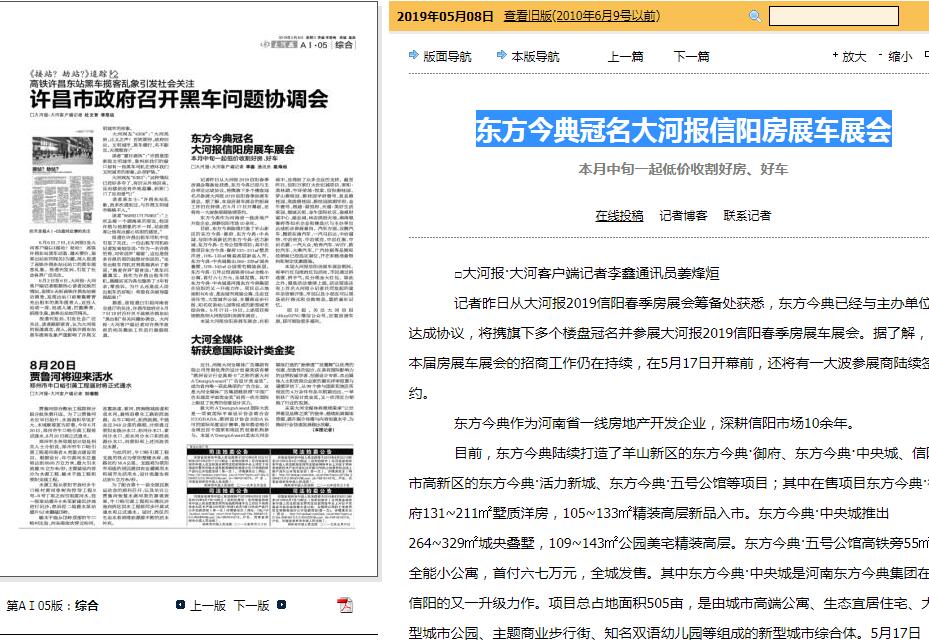929x642 pixels.
Task: Open the 记者博客 link
Action: pyautogui.click(x=683, y=216)
